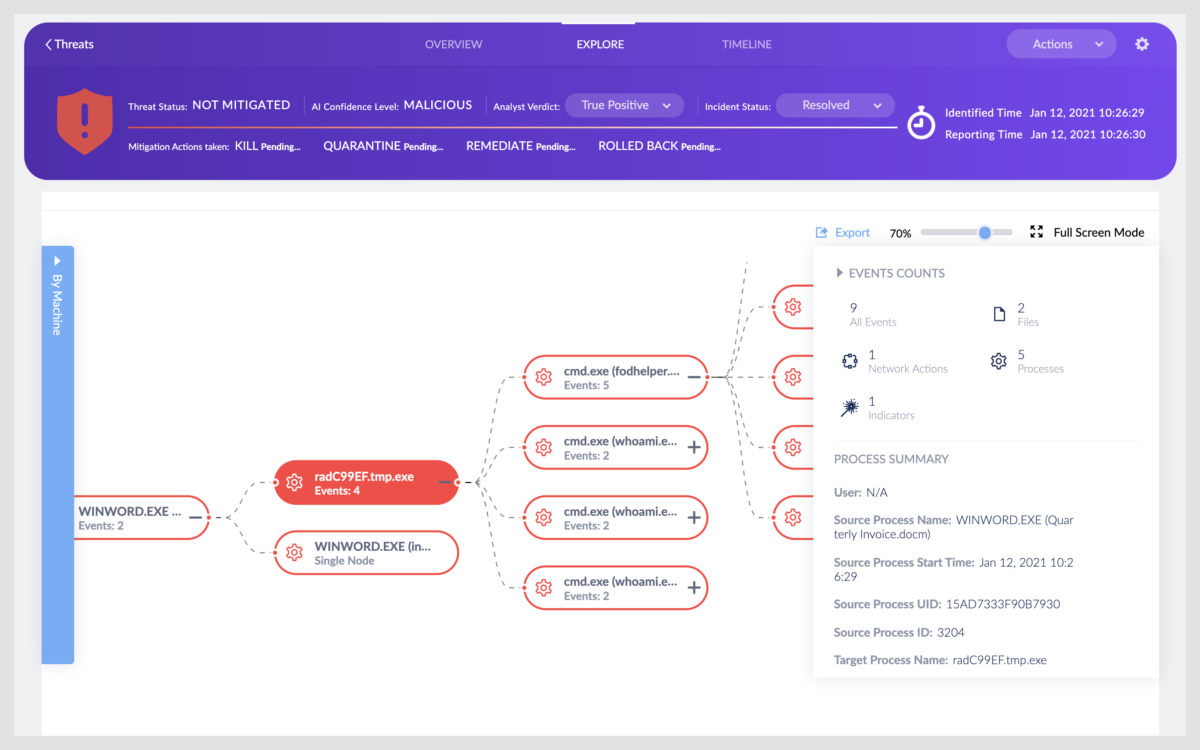
Task: Click the Export icon
Action: tap(822, 232)
